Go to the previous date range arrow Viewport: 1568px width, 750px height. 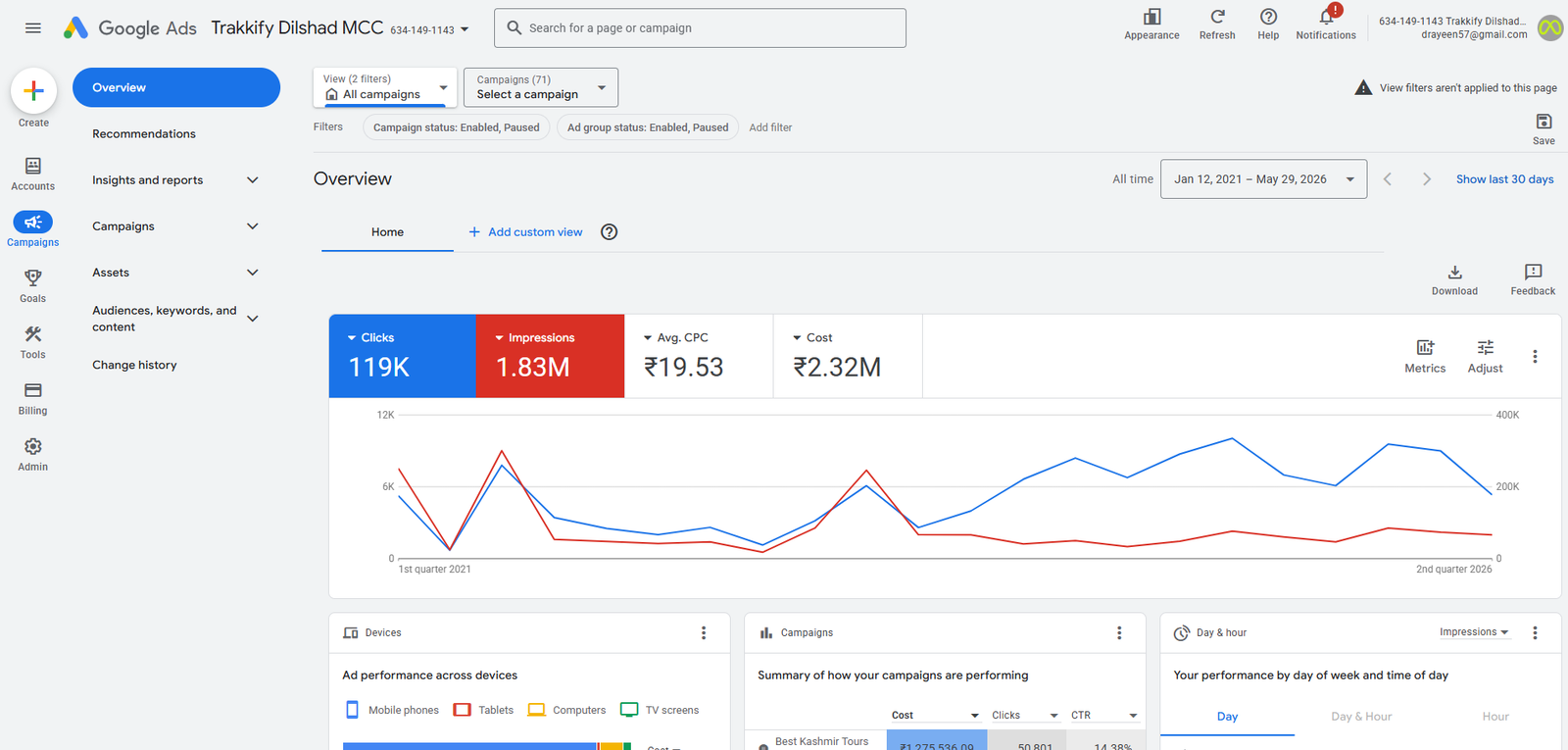[1387, 179]
